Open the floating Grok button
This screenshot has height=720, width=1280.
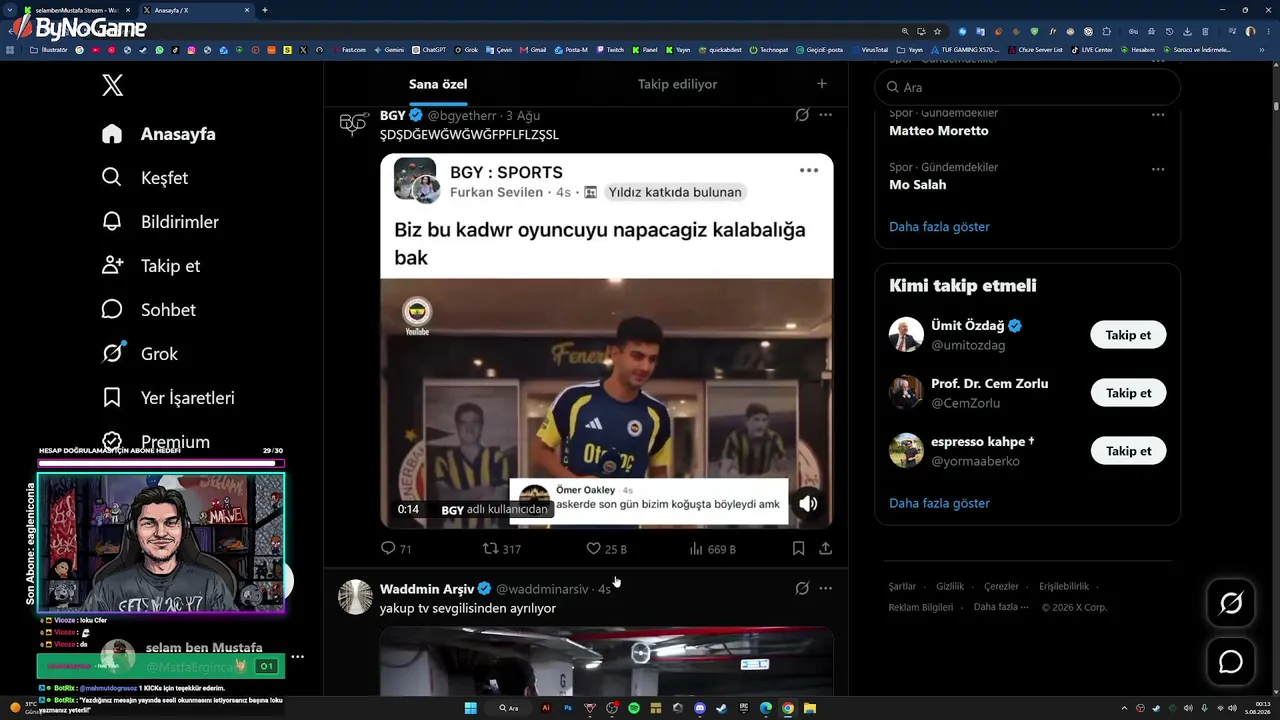[x=1231, y=603]
